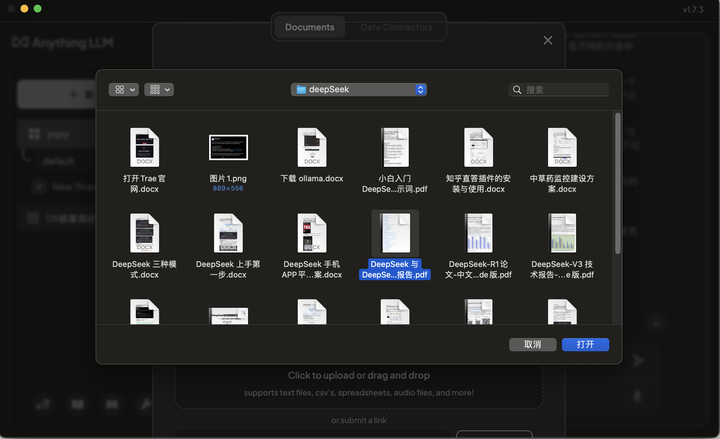Click the label DeepSeek 三种模式.docx
Screen dimensions: 720x439
click(144, 270)
